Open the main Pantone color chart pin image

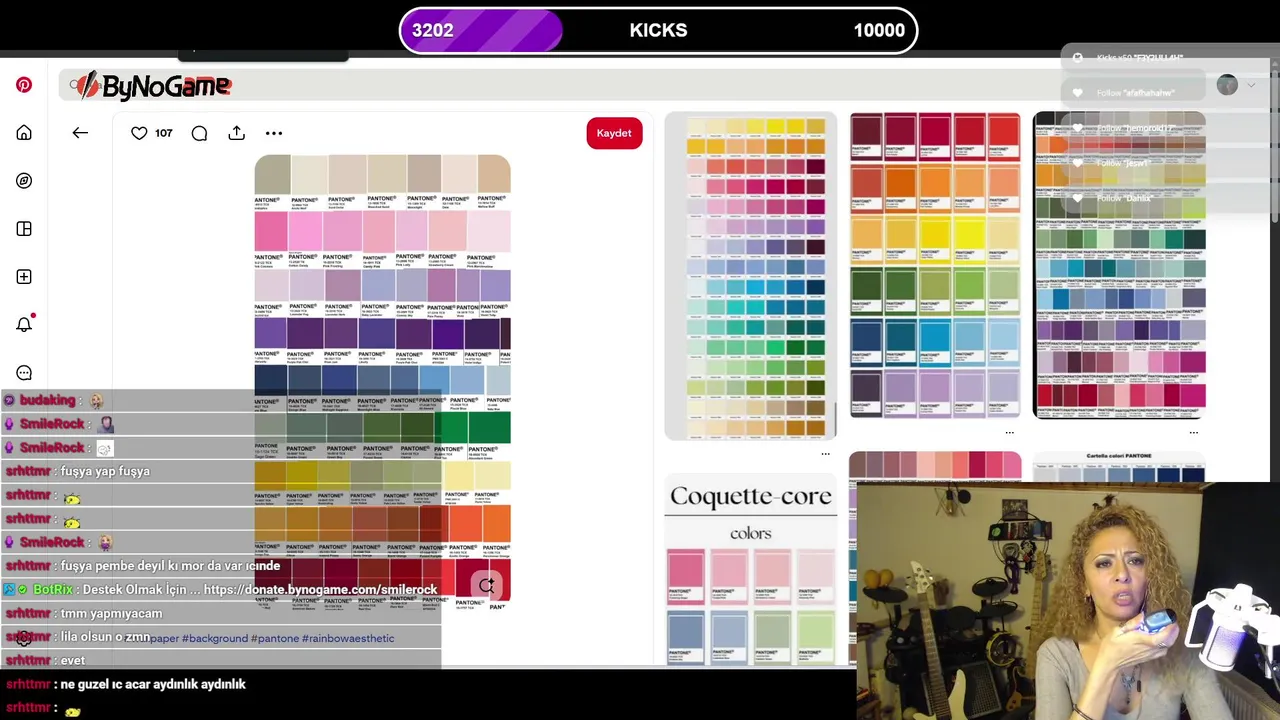click(382, 383)
